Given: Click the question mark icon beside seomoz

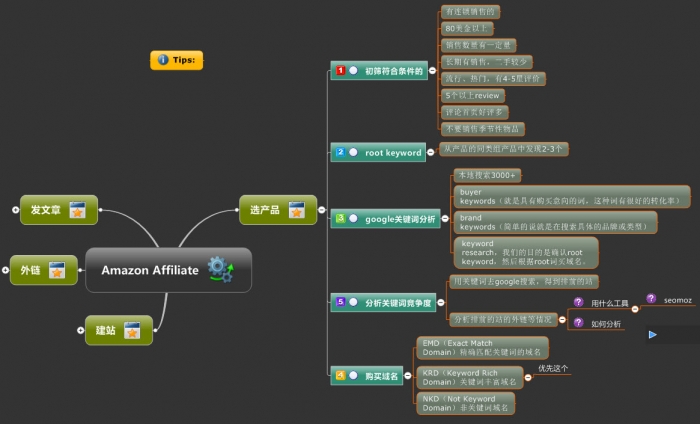Looking at the screenshot, I should [x=651, y=298].
